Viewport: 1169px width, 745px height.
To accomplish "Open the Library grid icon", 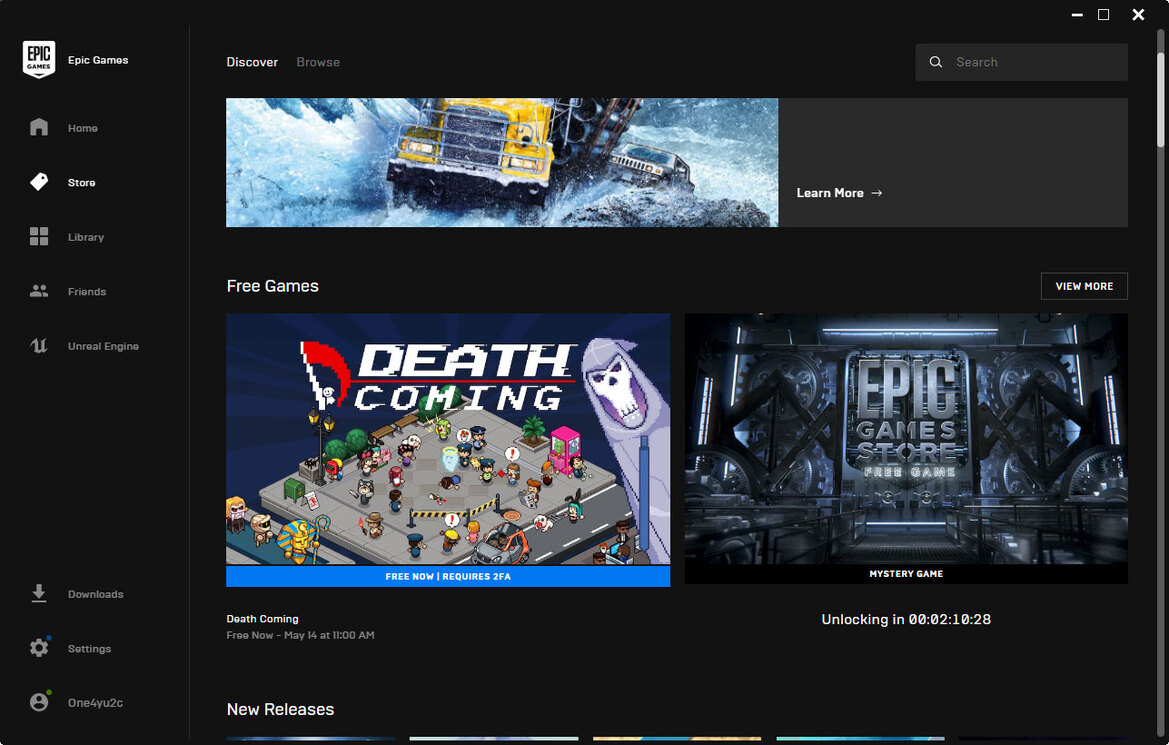I will (39, 236).
